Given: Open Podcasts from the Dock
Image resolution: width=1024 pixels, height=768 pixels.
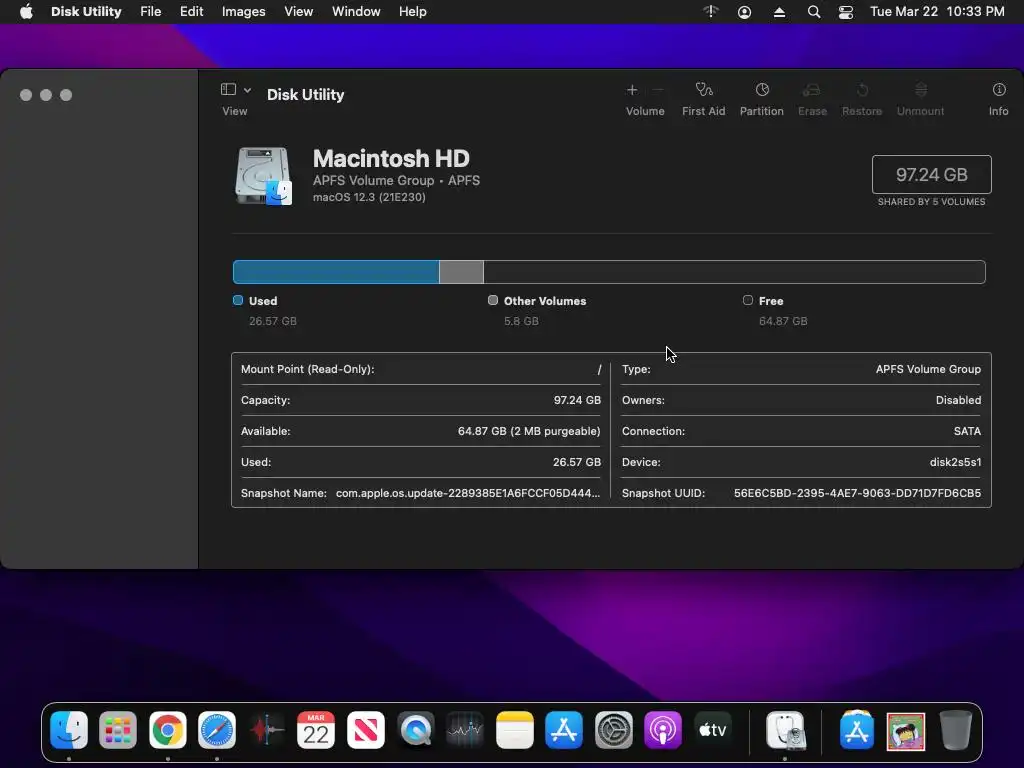Looking at the screenshot, I should click(x=663, y=729).
